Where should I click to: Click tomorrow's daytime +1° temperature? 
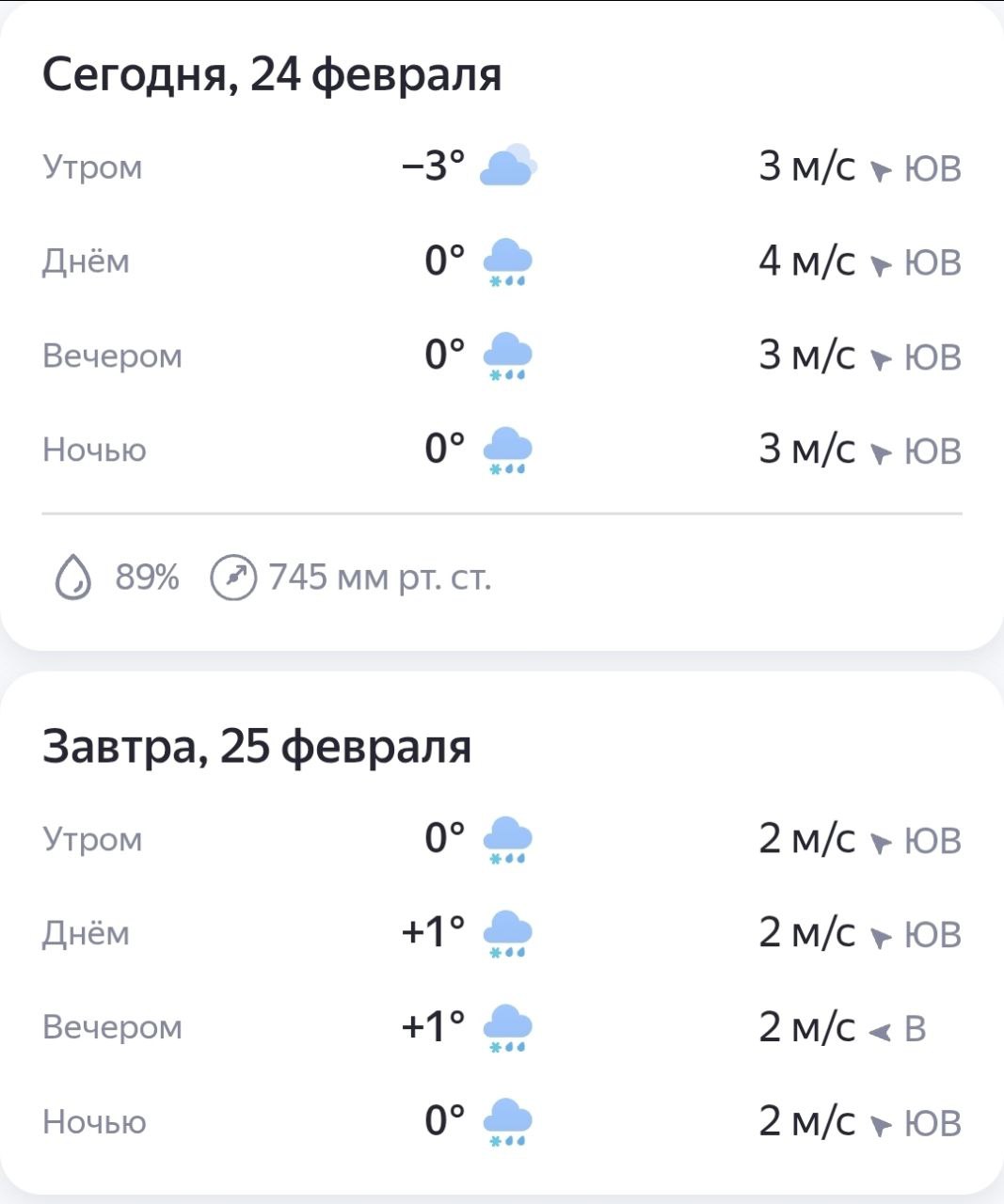[x=434, y=932]
